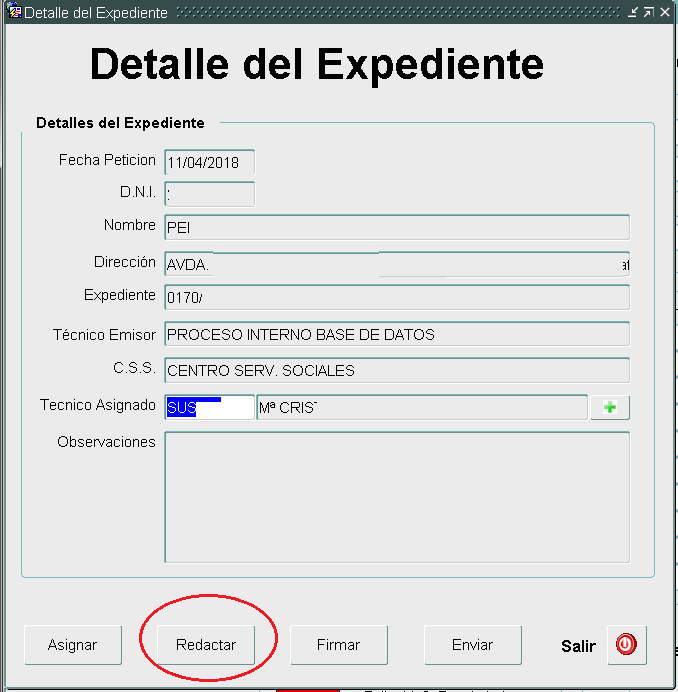Click the D.N.I. field
Image resolution: width=678 pixels, height=692 pixels.
coord(209,194)
